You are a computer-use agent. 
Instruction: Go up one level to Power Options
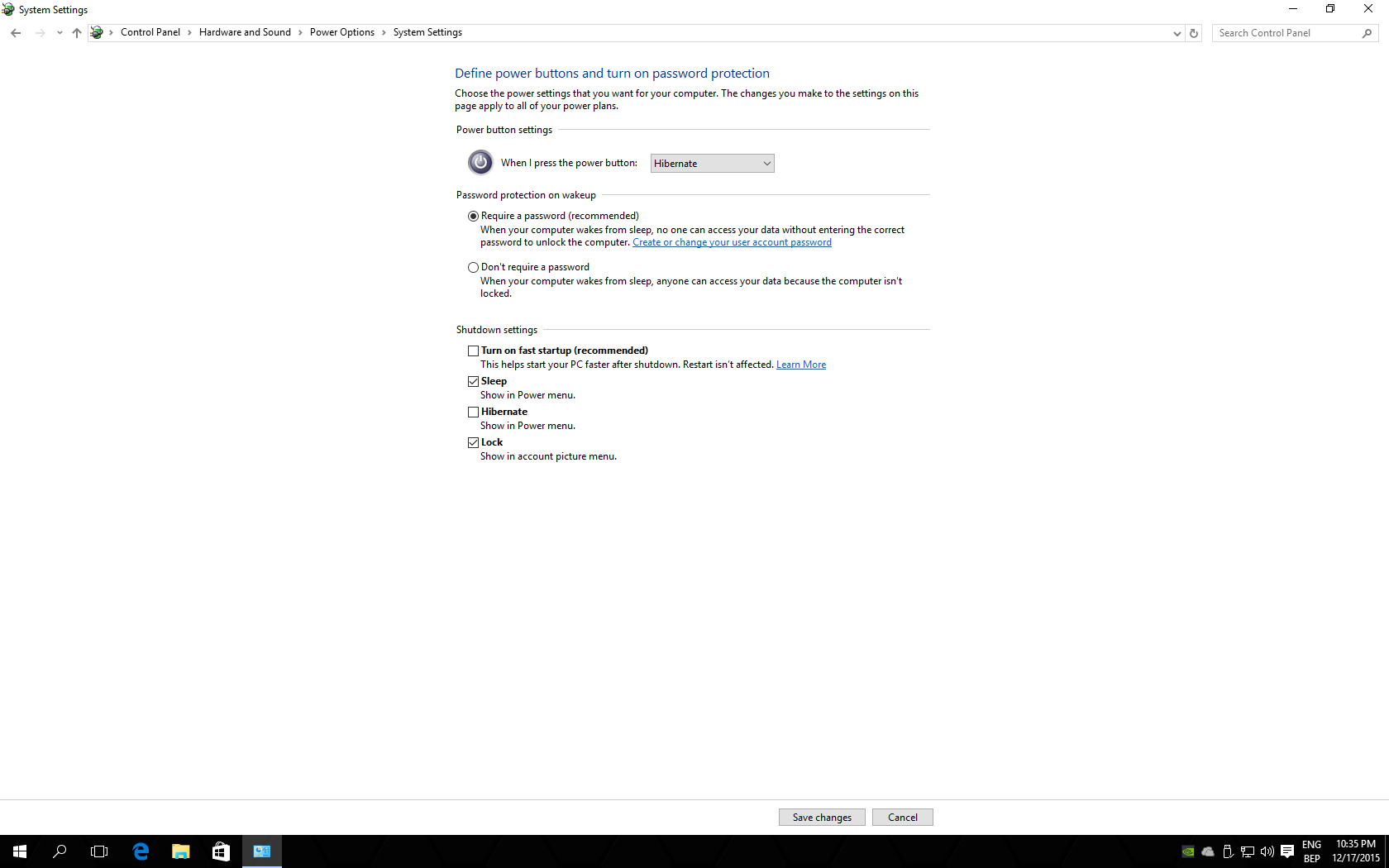77,33
